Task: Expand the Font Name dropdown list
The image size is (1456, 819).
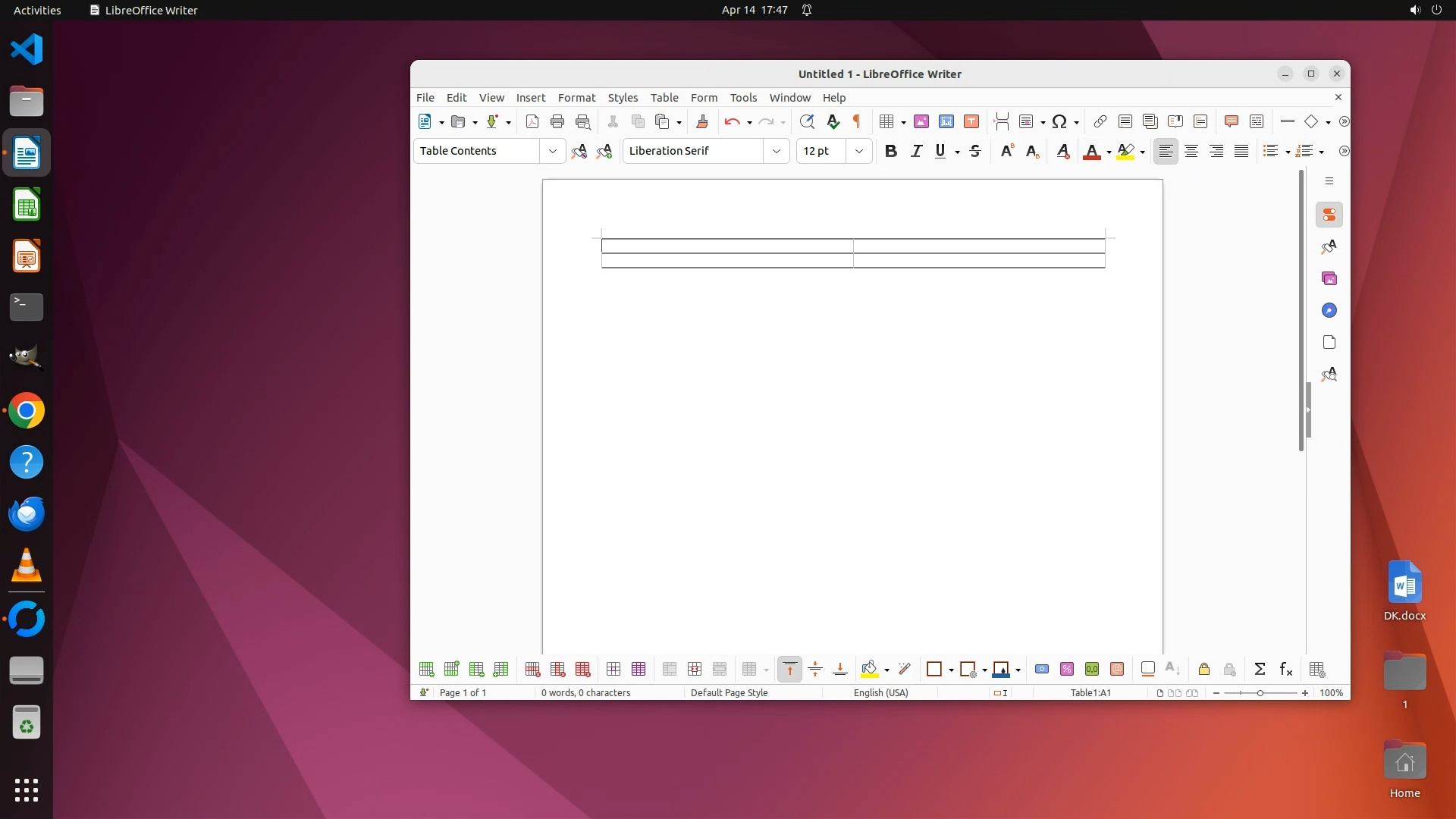Action: pos(776,151)
